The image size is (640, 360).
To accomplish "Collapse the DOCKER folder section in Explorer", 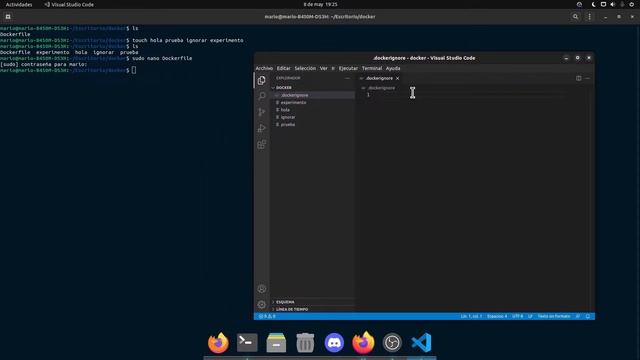I will pos(313,88).
